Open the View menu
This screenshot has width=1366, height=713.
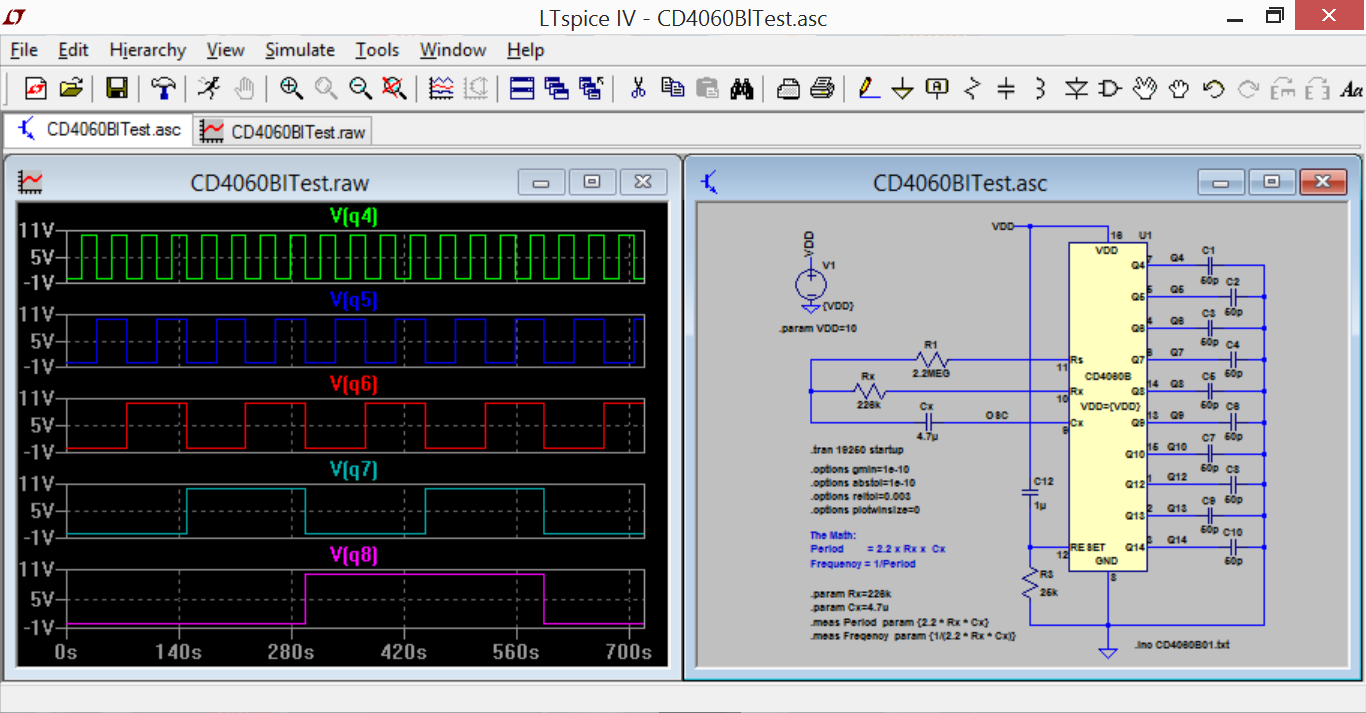click(225, 50)
